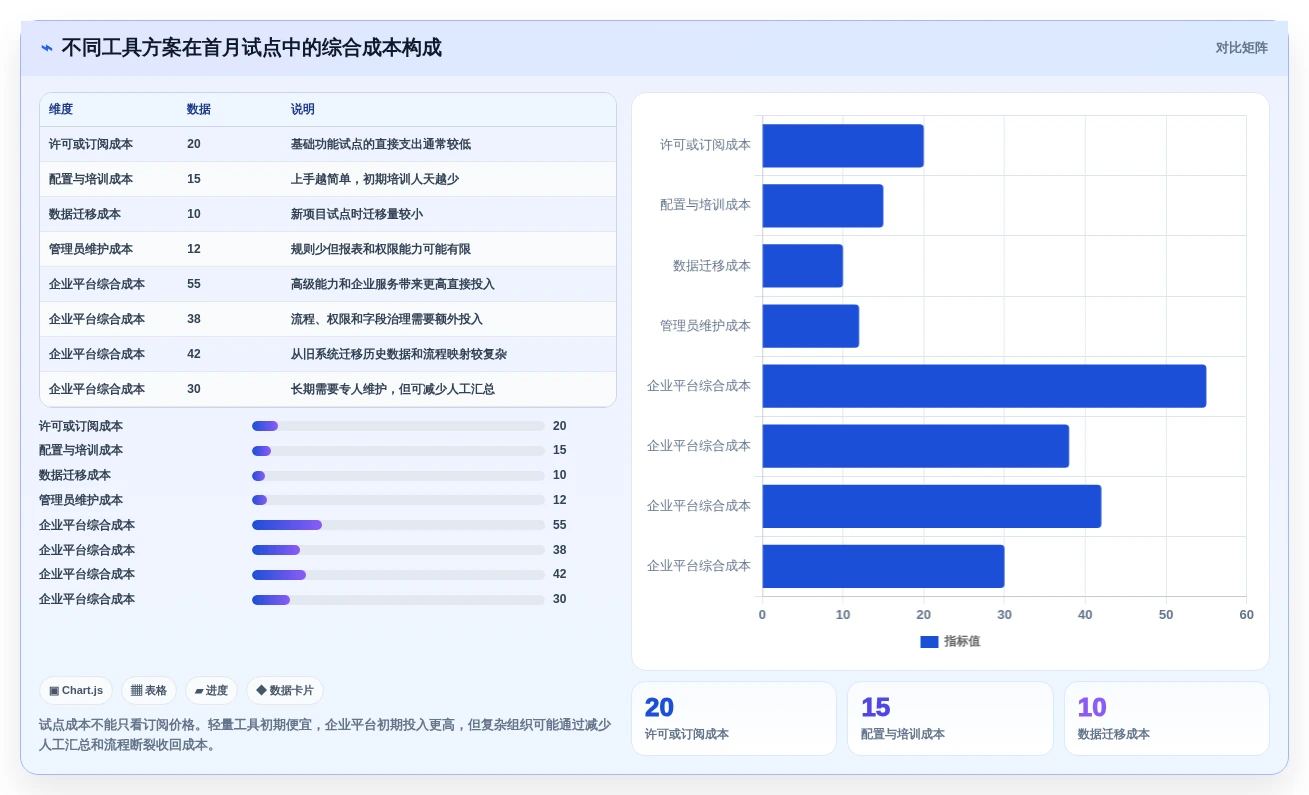
Task: Click progress list label 数据迁移成本
Action: (x=75, y=476)
